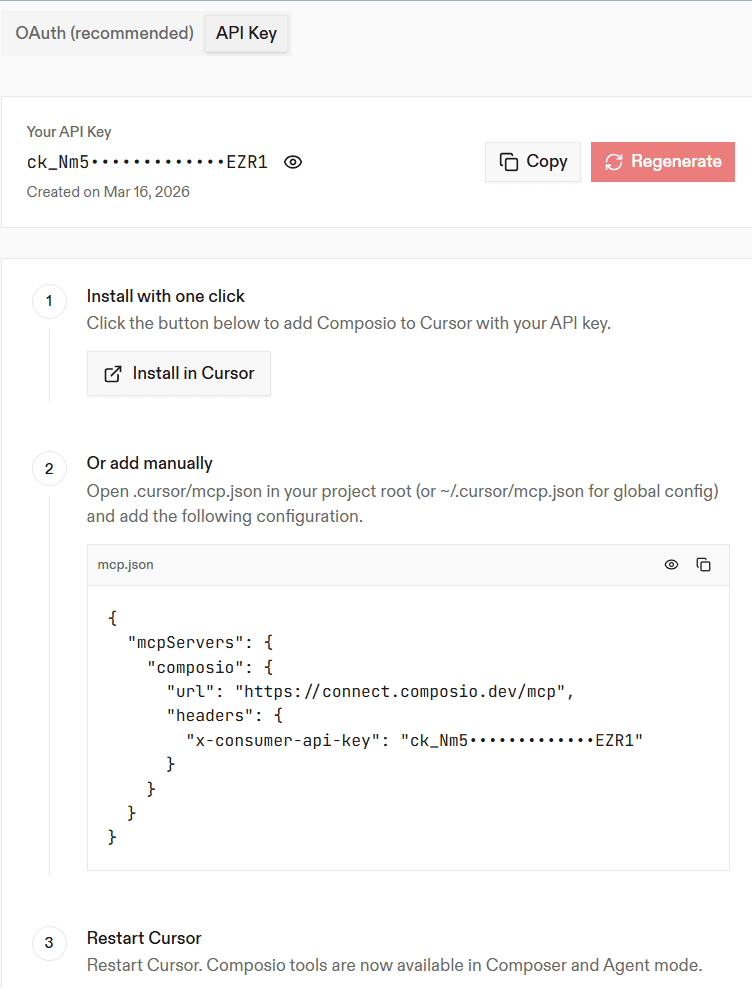
Task: Click the 'Or add manually' heading
Action: (149, 463)
